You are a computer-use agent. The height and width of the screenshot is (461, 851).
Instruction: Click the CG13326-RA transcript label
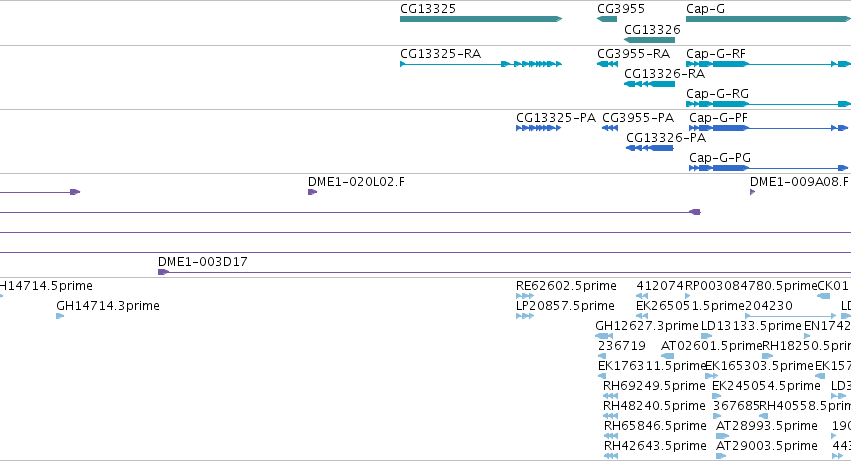(x=664, y=74)
